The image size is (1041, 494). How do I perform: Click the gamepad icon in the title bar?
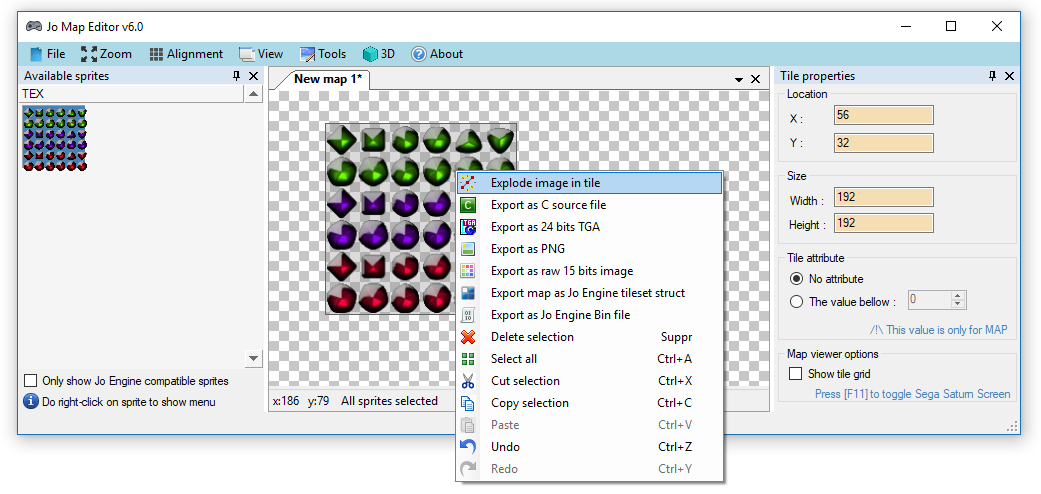(34, 27)
